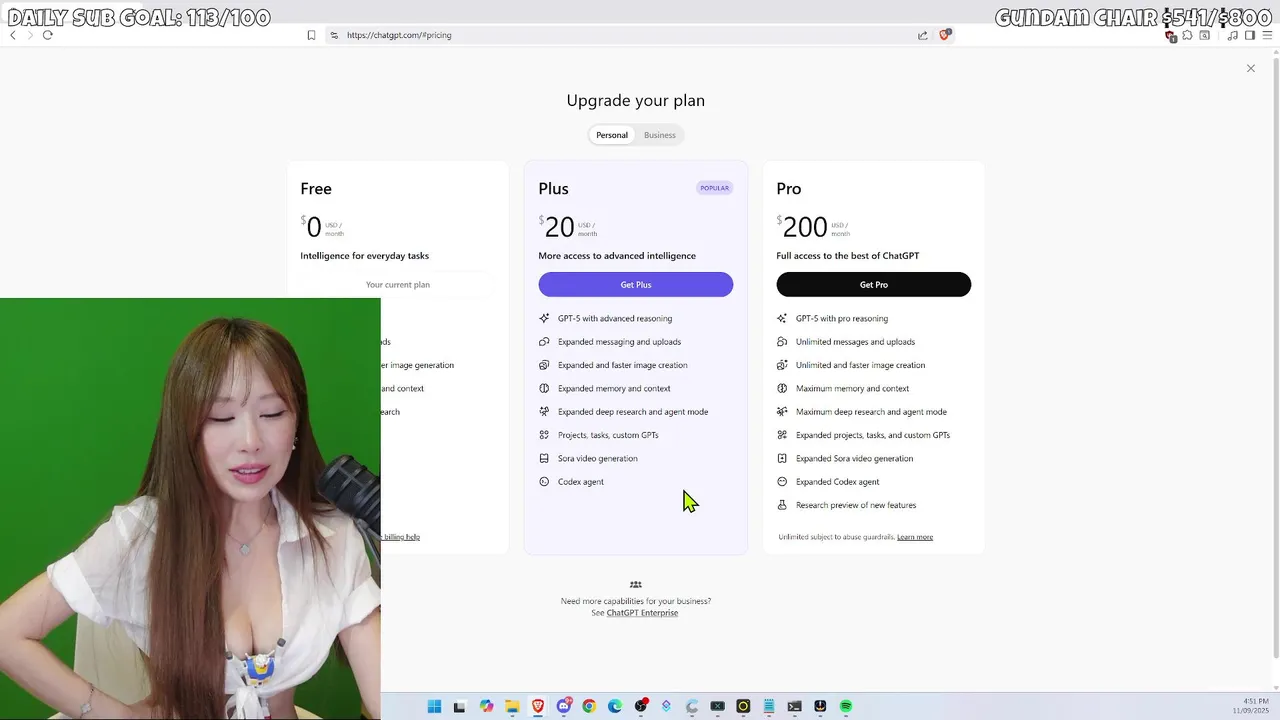Click 'Expanded deep research and agent mode' text
The image size is (1280, 720).
(x=633, y=412)
